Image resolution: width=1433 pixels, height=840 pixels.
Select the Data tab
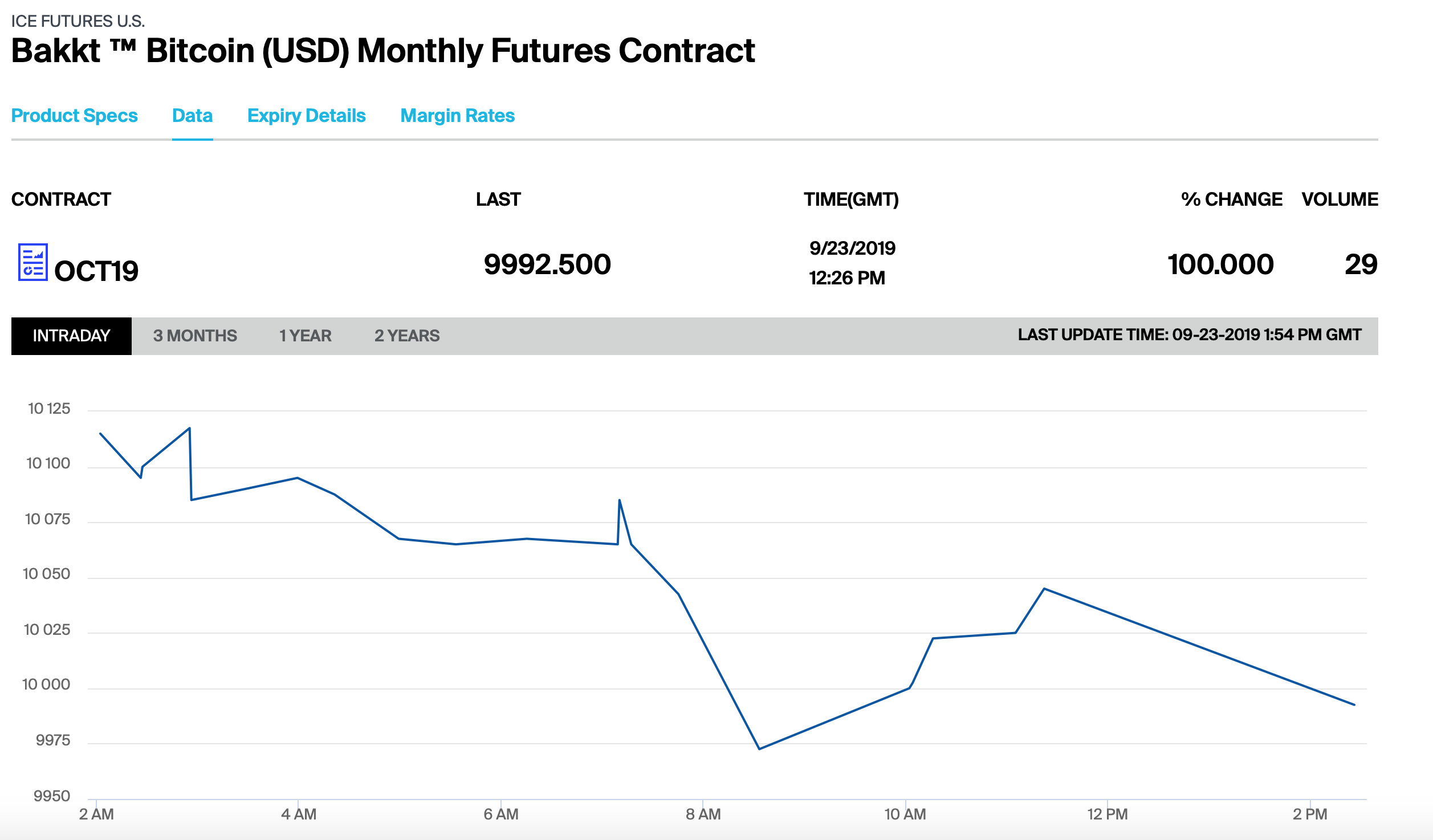click(x=193, y=116)
